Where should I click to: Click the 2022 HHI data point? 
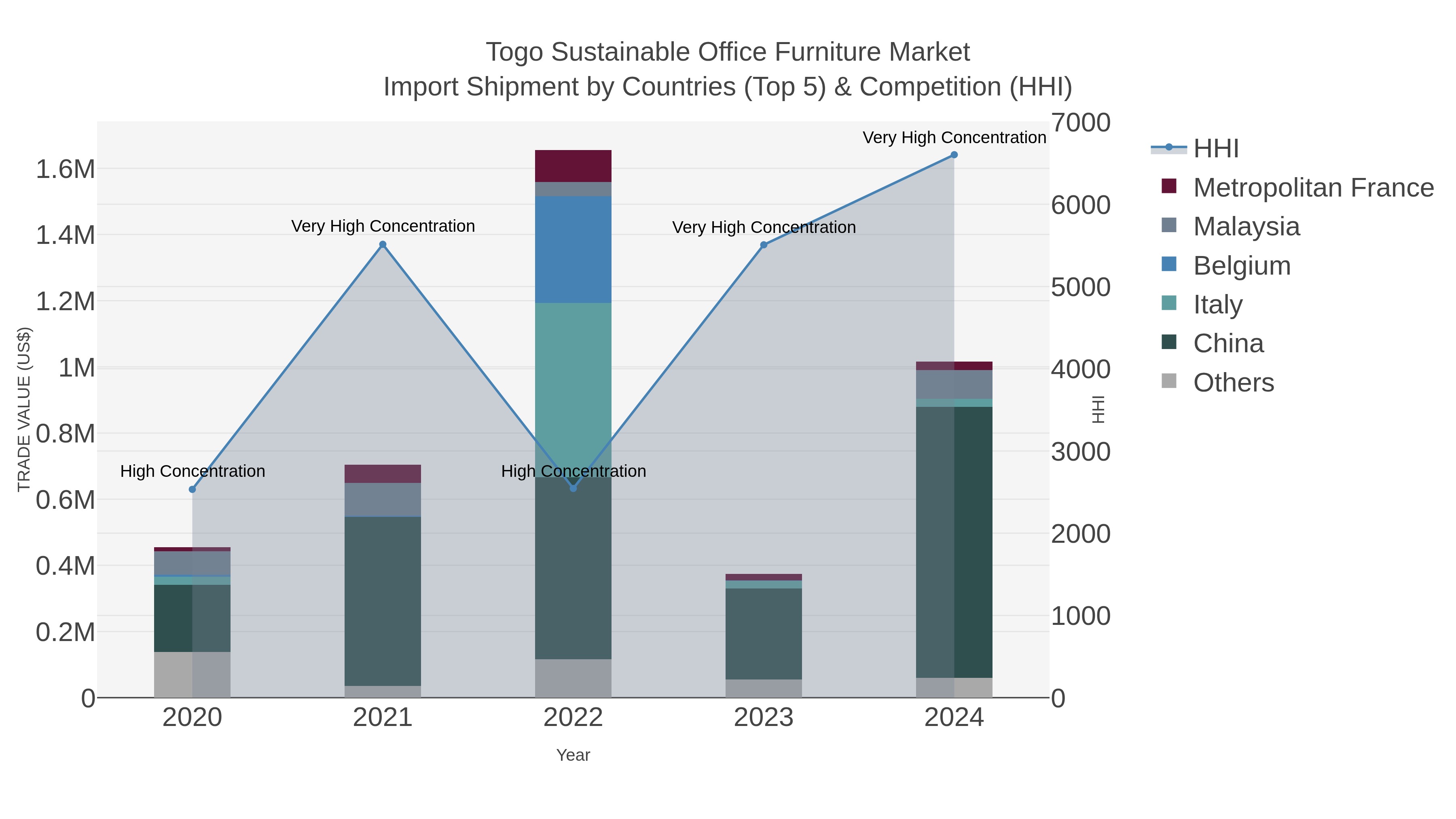point(573,488)
